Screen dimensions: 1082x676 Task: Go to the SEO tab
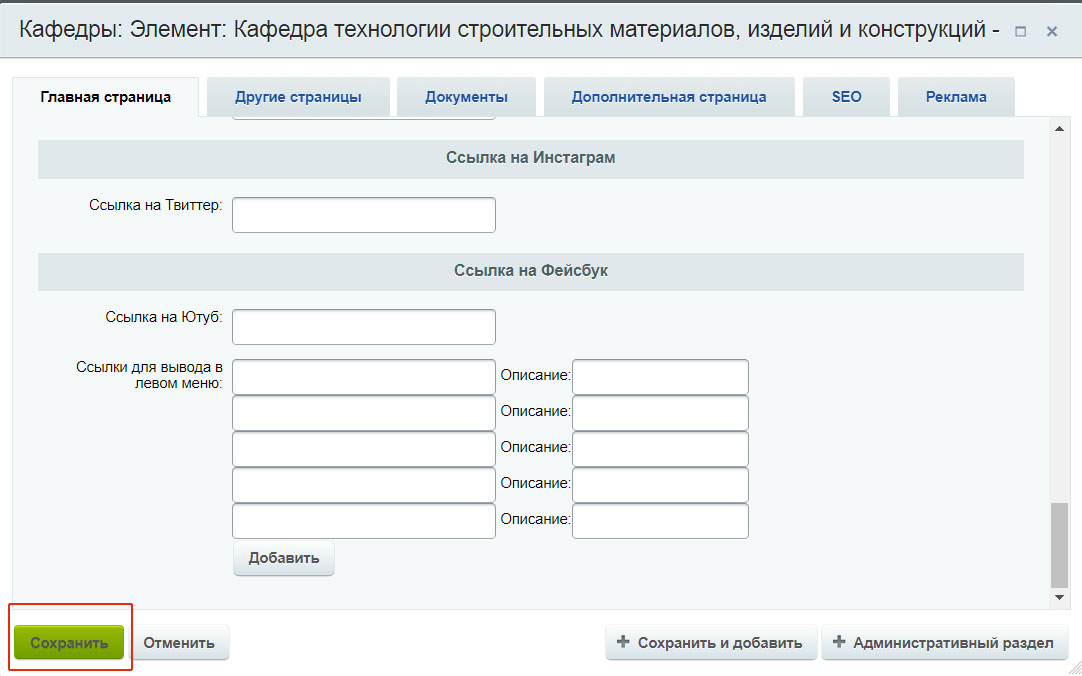pos(846,97)
